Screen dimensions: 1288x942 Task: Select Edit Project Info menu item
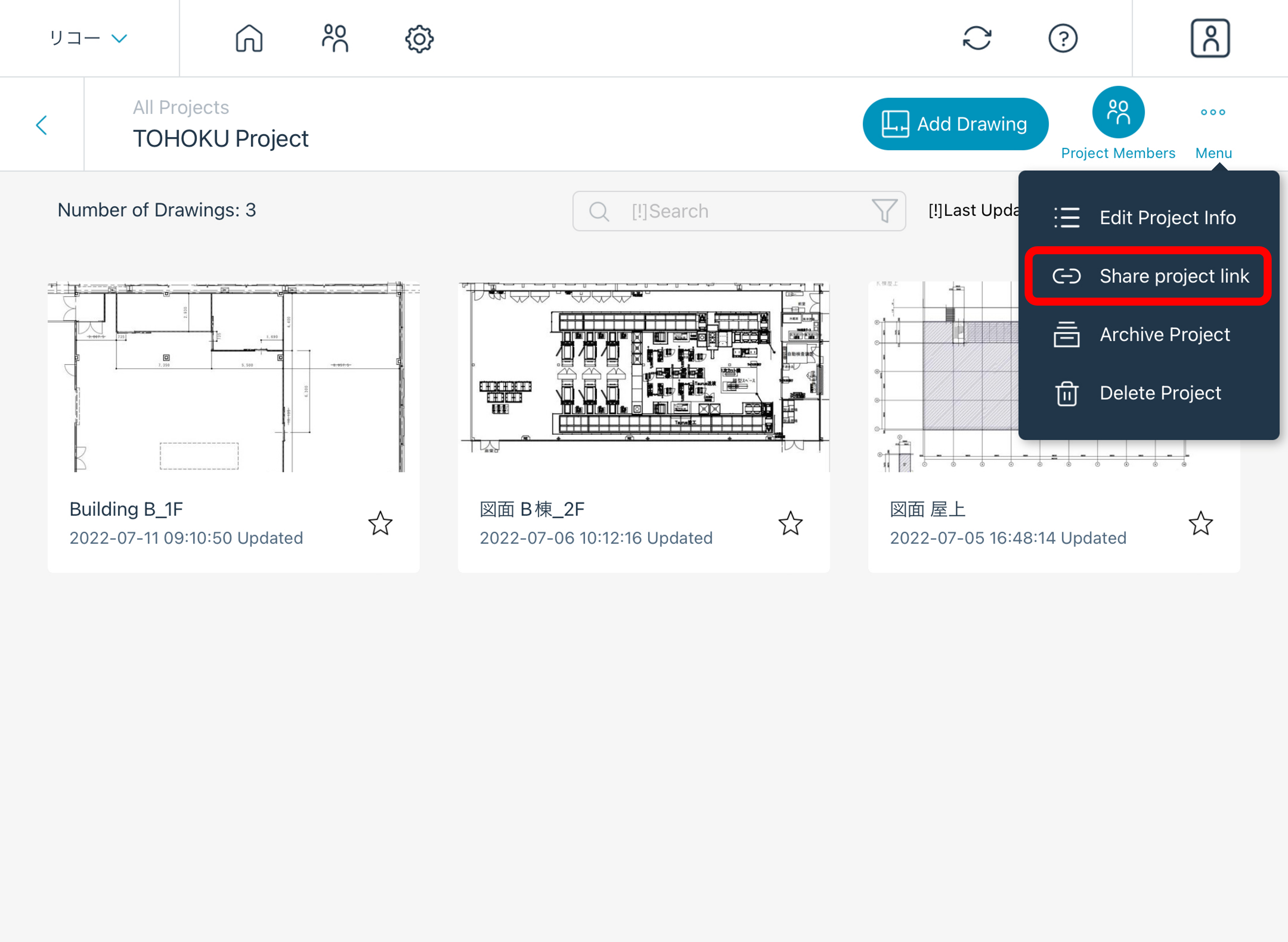pos(1148,217)
